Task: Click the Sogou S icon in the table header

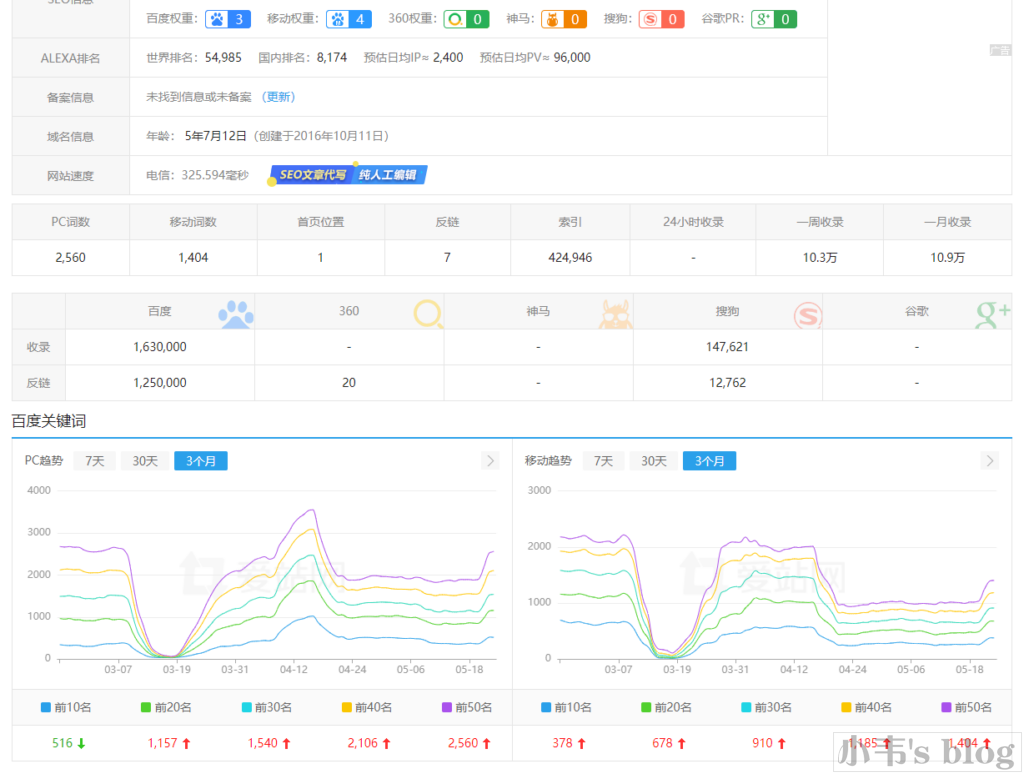Action: click(807, 316)
